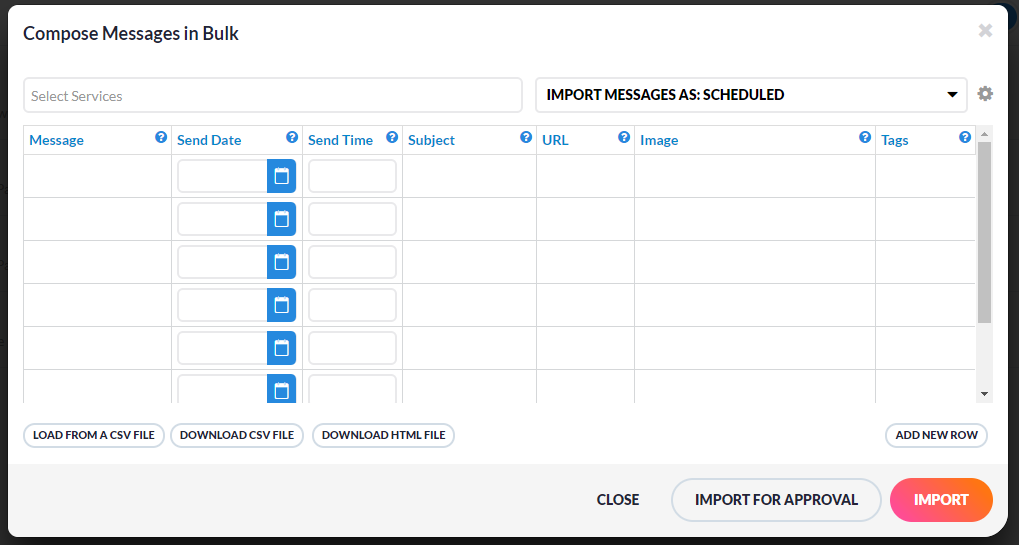
Task: Click the Send Time input in the fifth row
Action: click(352, 348)
